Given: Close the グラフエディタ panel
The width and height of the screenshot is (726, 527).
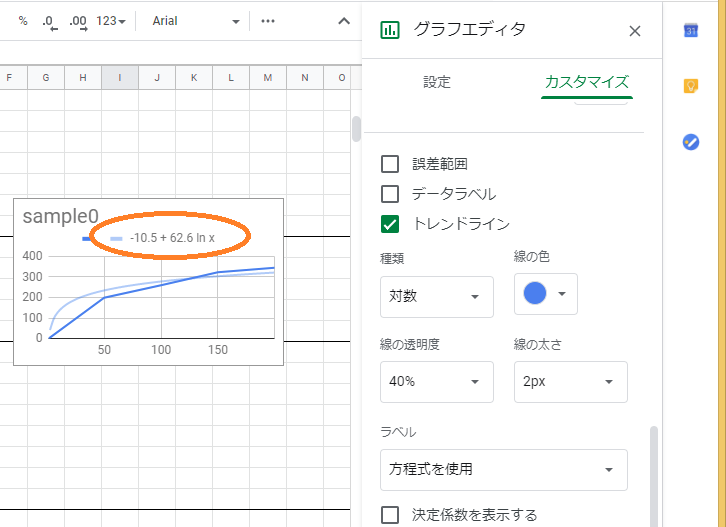Looking at the screenshot, I should pyautogui.click(x=634, y=31).
